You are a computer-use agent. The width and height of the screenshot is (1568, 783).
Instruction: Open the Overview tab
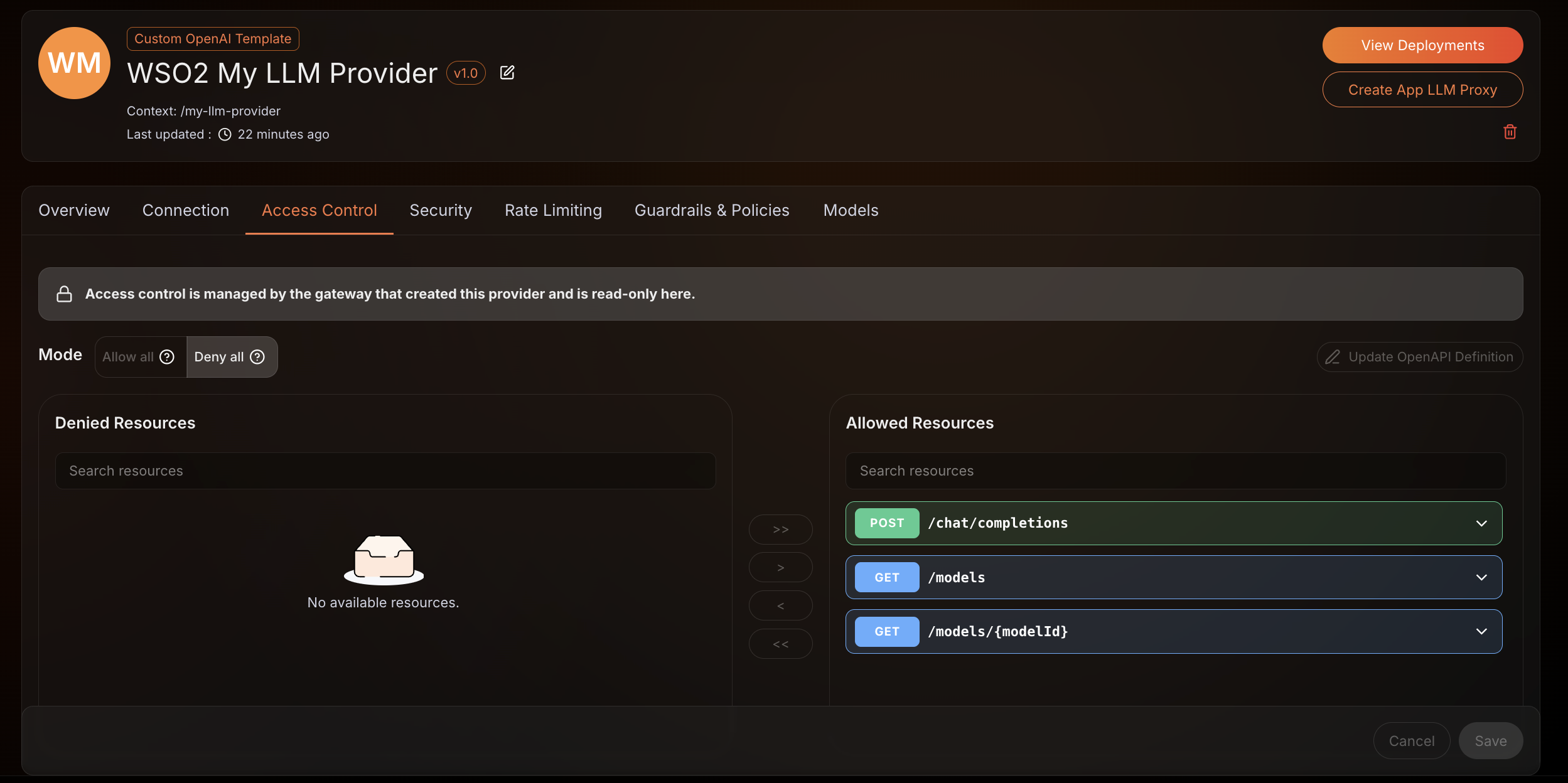74,210
